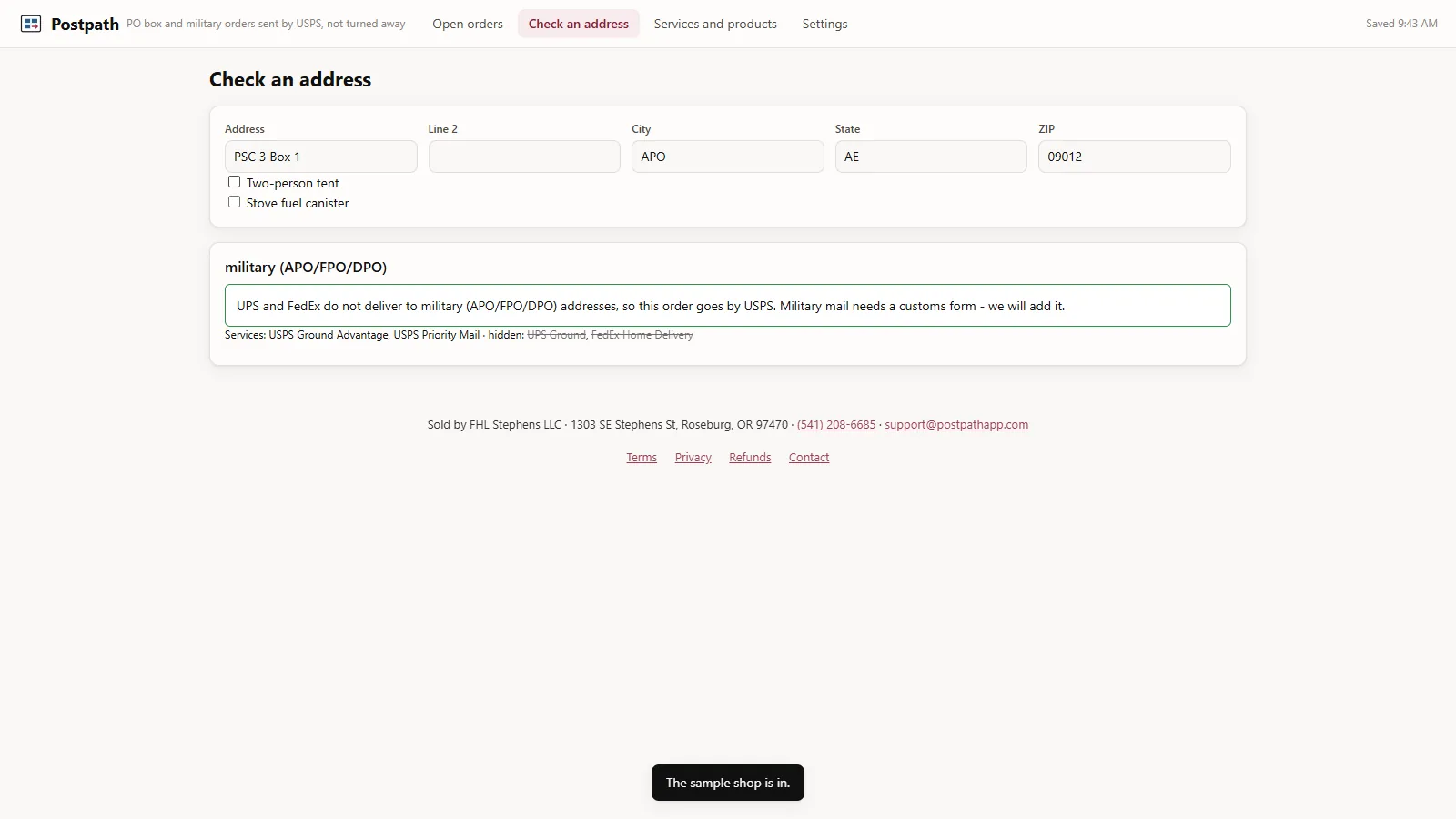The image size is (1456, 819).
Task: Tick the Stove fuel canister checkbox
Action: (x=234, y=202)
